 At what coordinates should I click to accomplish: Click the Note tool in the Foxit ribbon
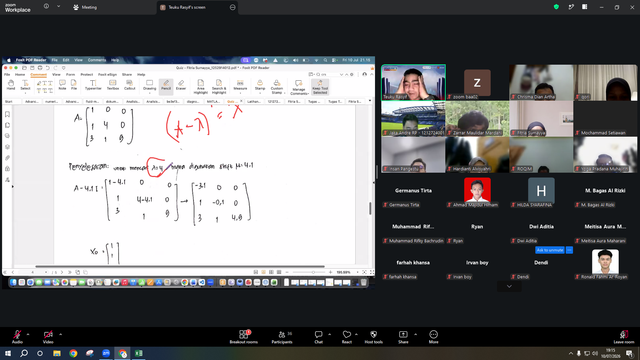tap(62, 85)
